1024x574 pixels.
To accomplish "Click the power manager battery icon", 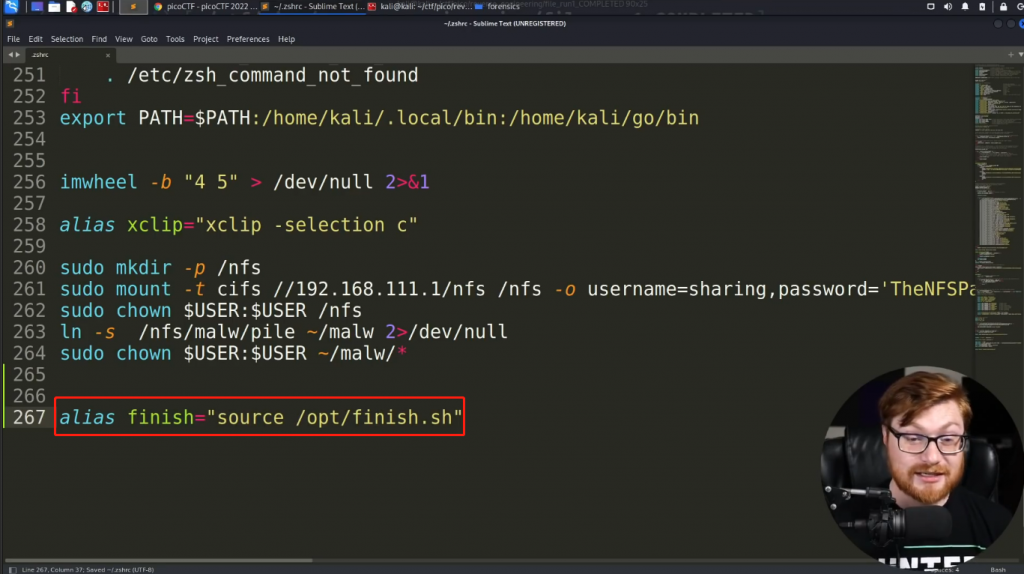I will point(982,7).
